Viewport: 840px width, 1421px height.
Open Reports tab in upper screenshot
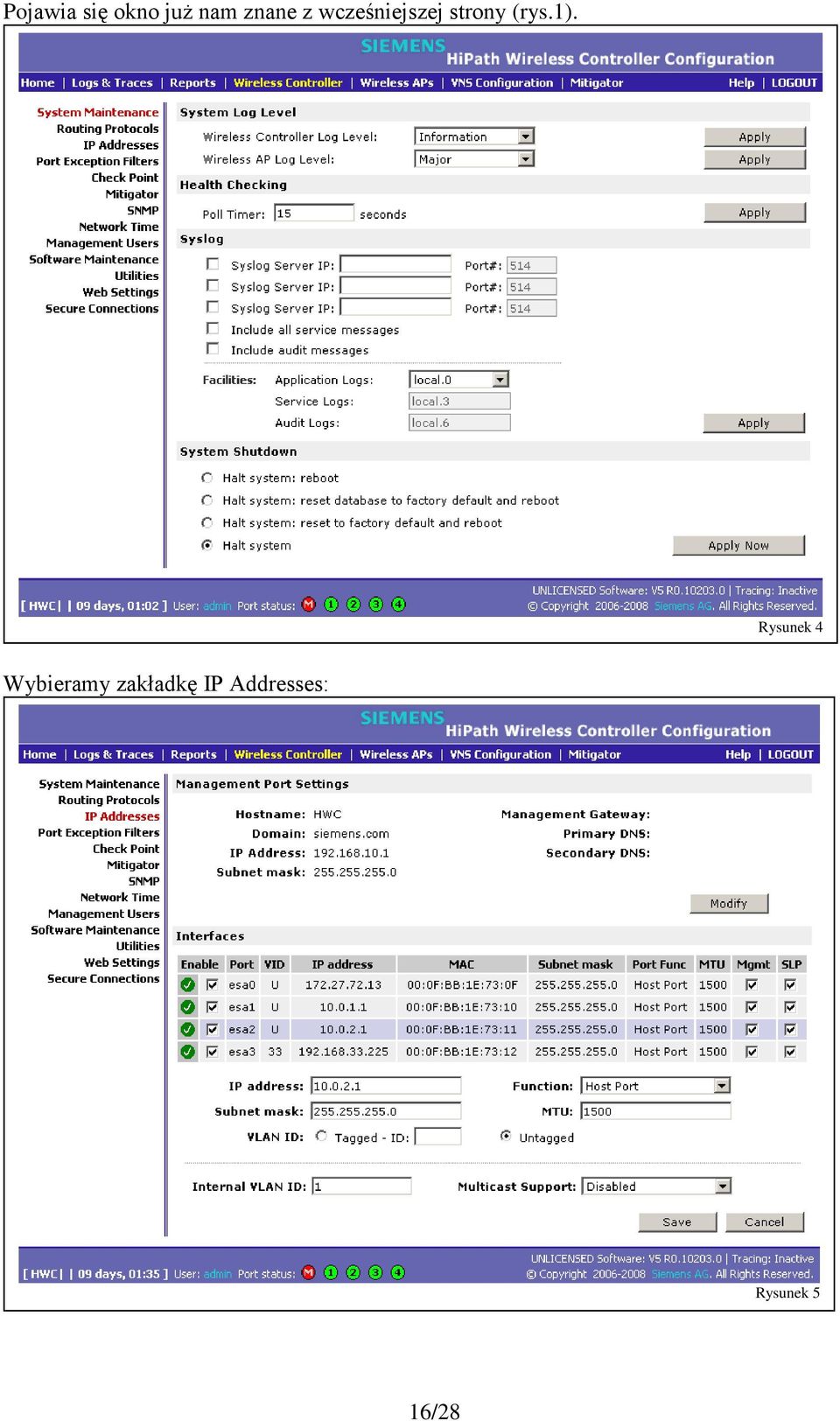click(192, 83)
